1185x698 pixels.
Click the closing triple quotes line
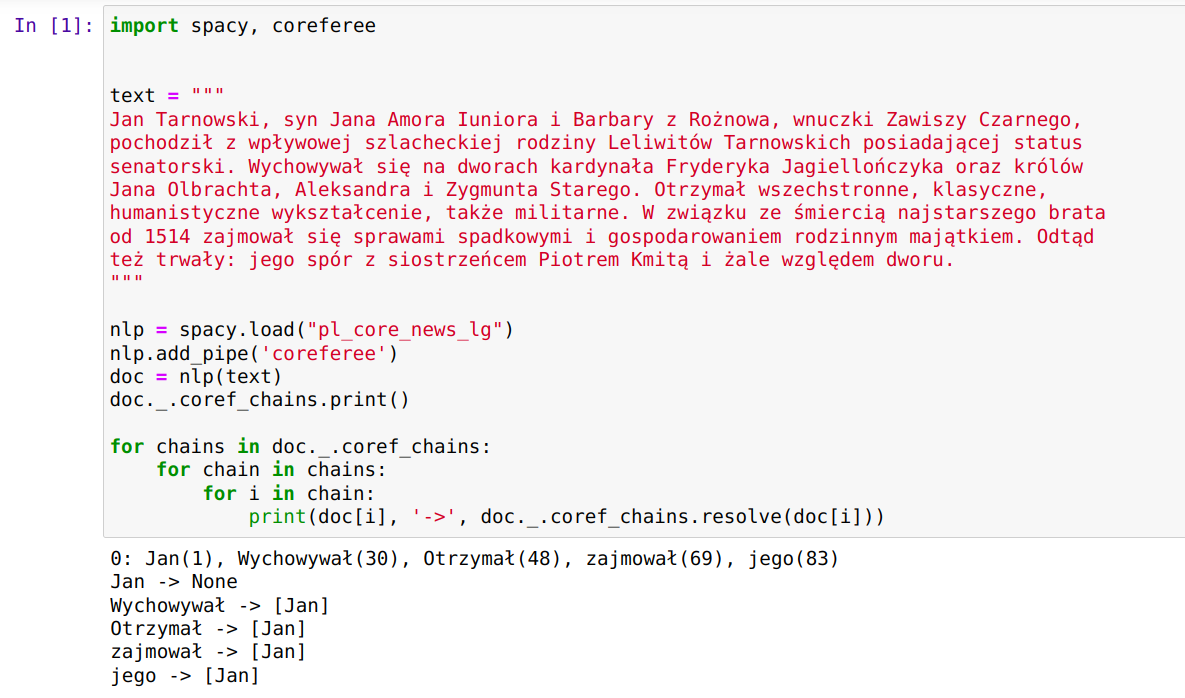coord(126,281)
